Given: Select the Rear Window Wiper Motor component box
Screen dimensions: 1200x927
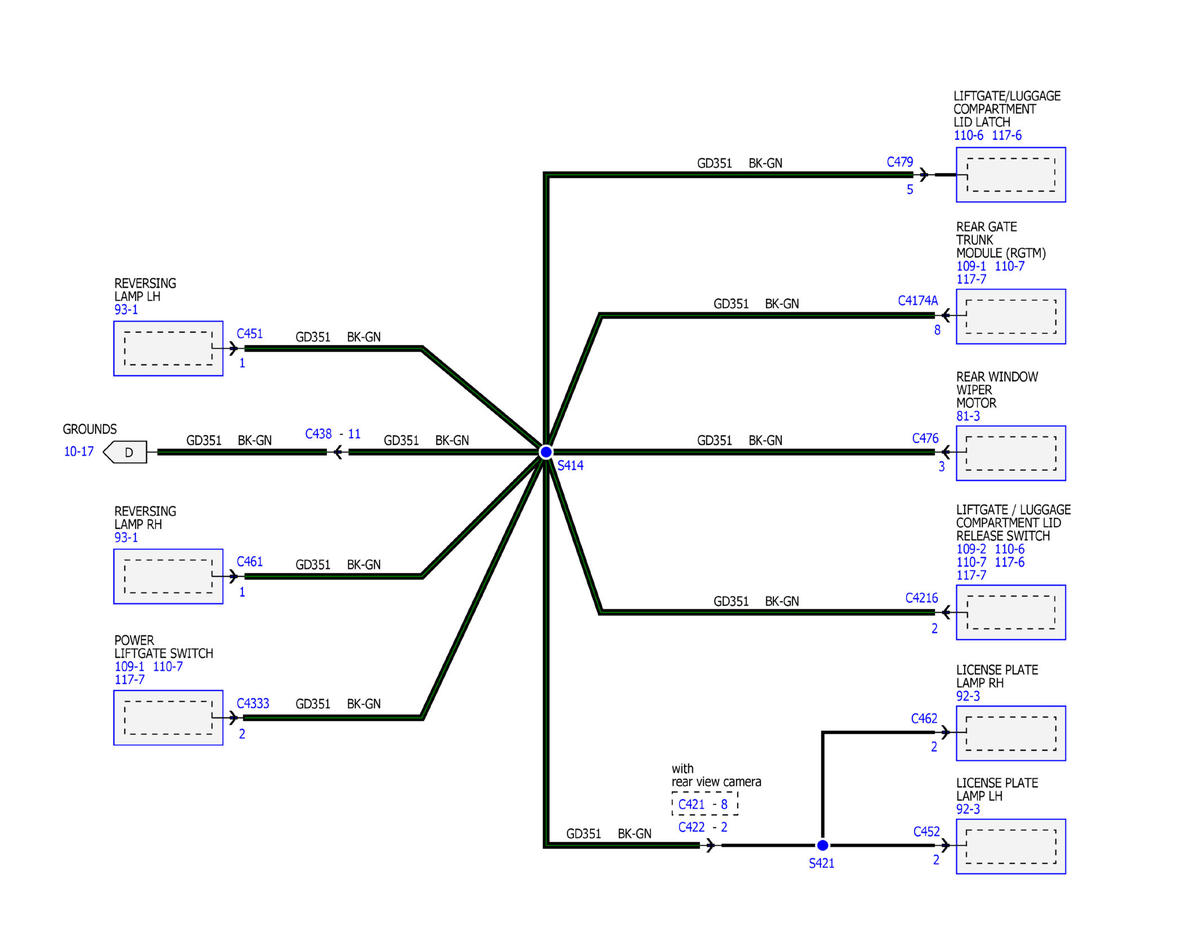Looking at the screenshot, I should coord(1010,453).
